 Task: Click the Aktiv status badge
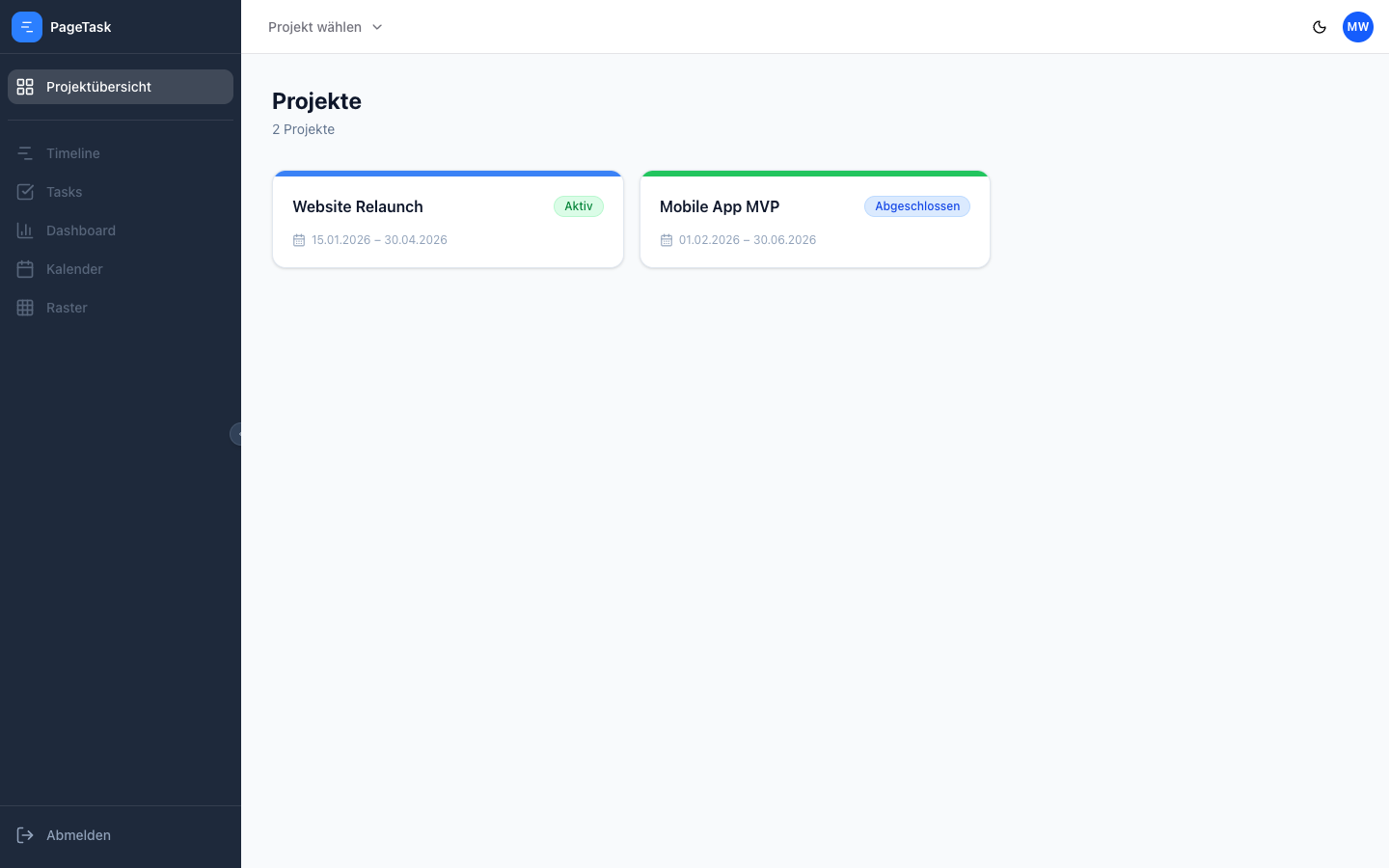[x=579, y=206]
